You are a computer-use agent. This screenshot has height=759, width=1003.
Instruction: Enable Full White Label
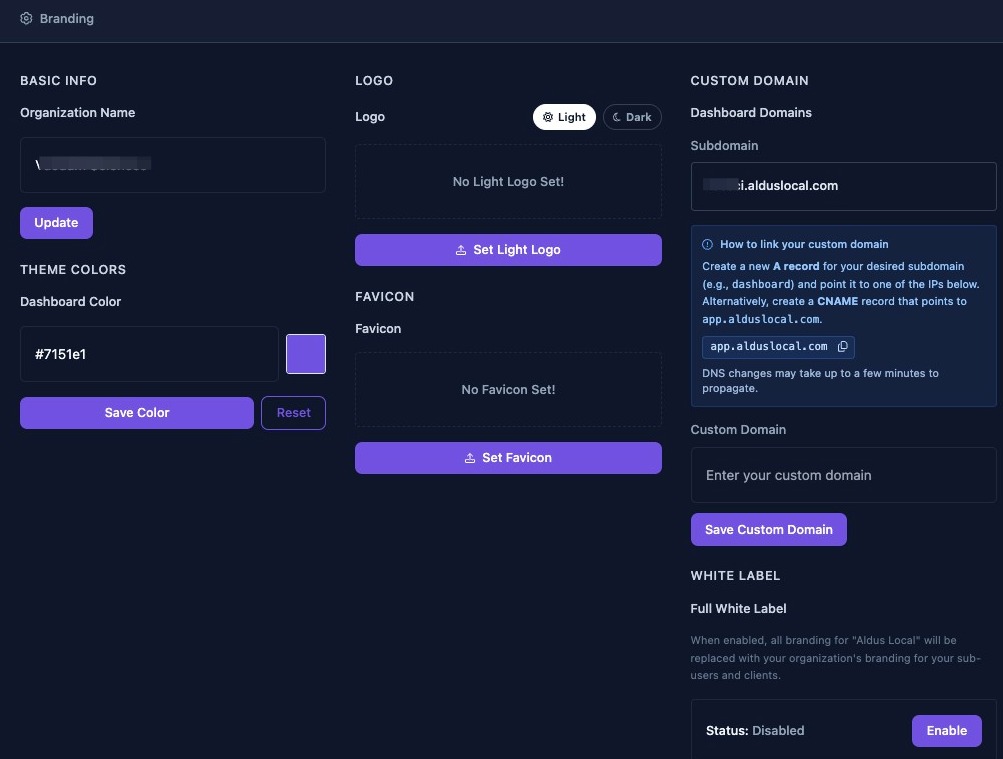click(x=947, y=731)
